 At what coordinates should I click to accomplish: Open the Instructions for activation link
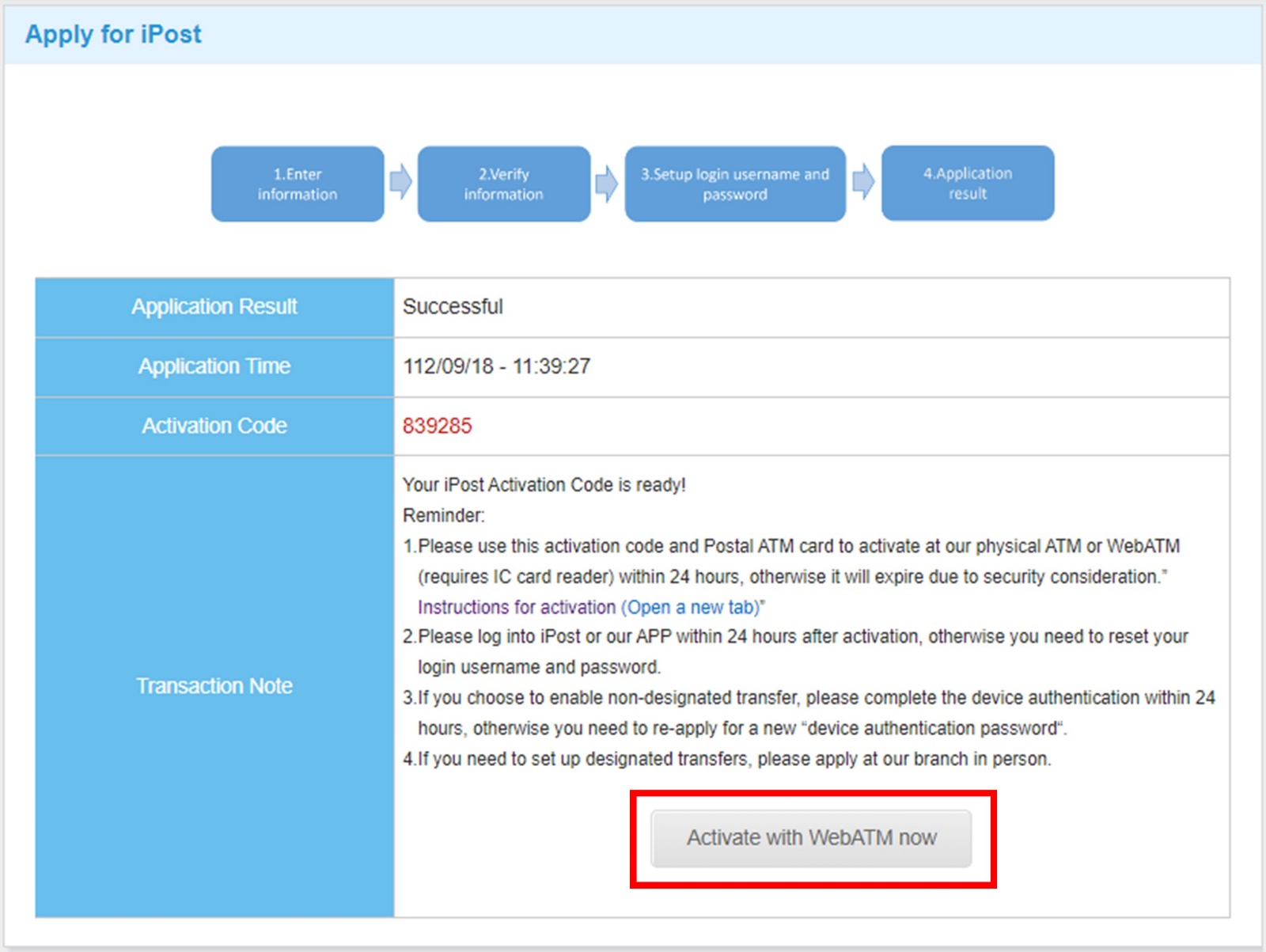[589, 607]
